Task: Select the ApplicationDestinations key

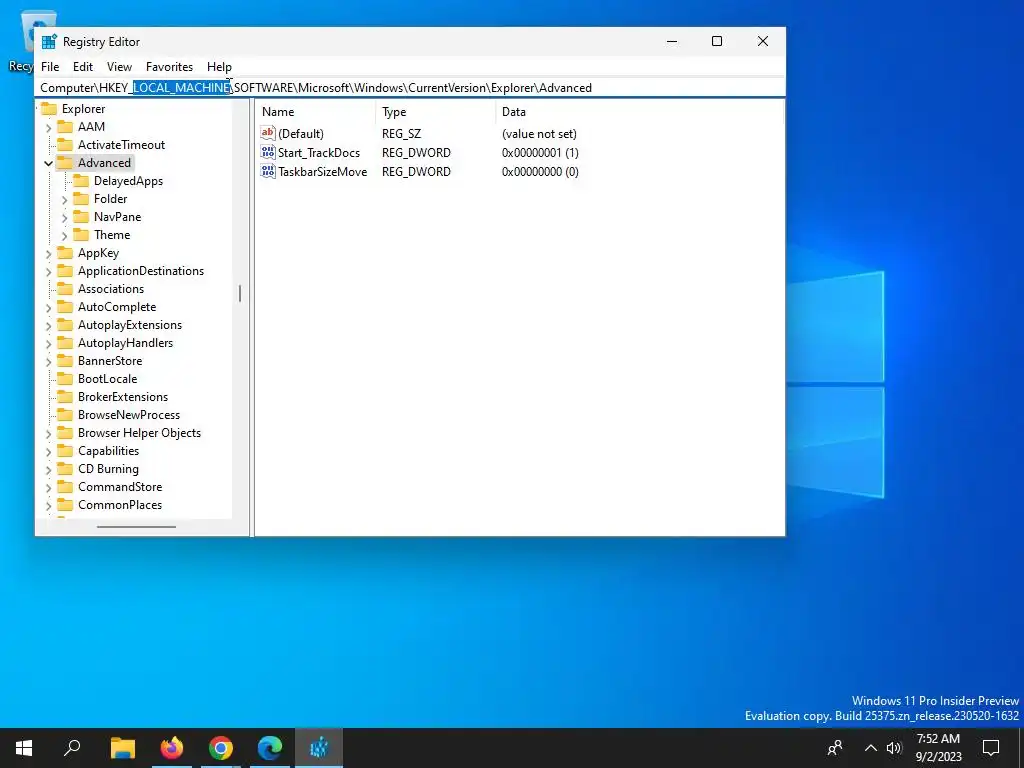Action: click(141, 271)
